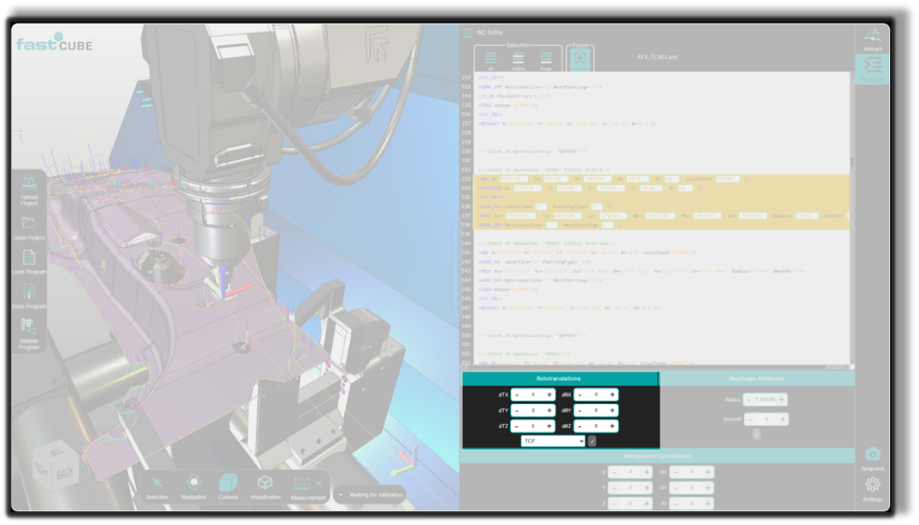Switch to the Regshape Attributes tab
Image resolution: width=919 pixels, height=525 pixels.
click(x=756, y=379)
